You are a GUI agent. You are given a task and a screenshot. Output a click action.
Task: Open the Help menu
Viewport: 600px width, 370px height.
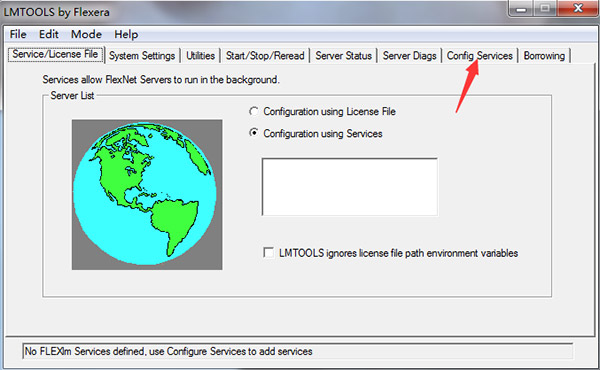click(x=126, y=34)
